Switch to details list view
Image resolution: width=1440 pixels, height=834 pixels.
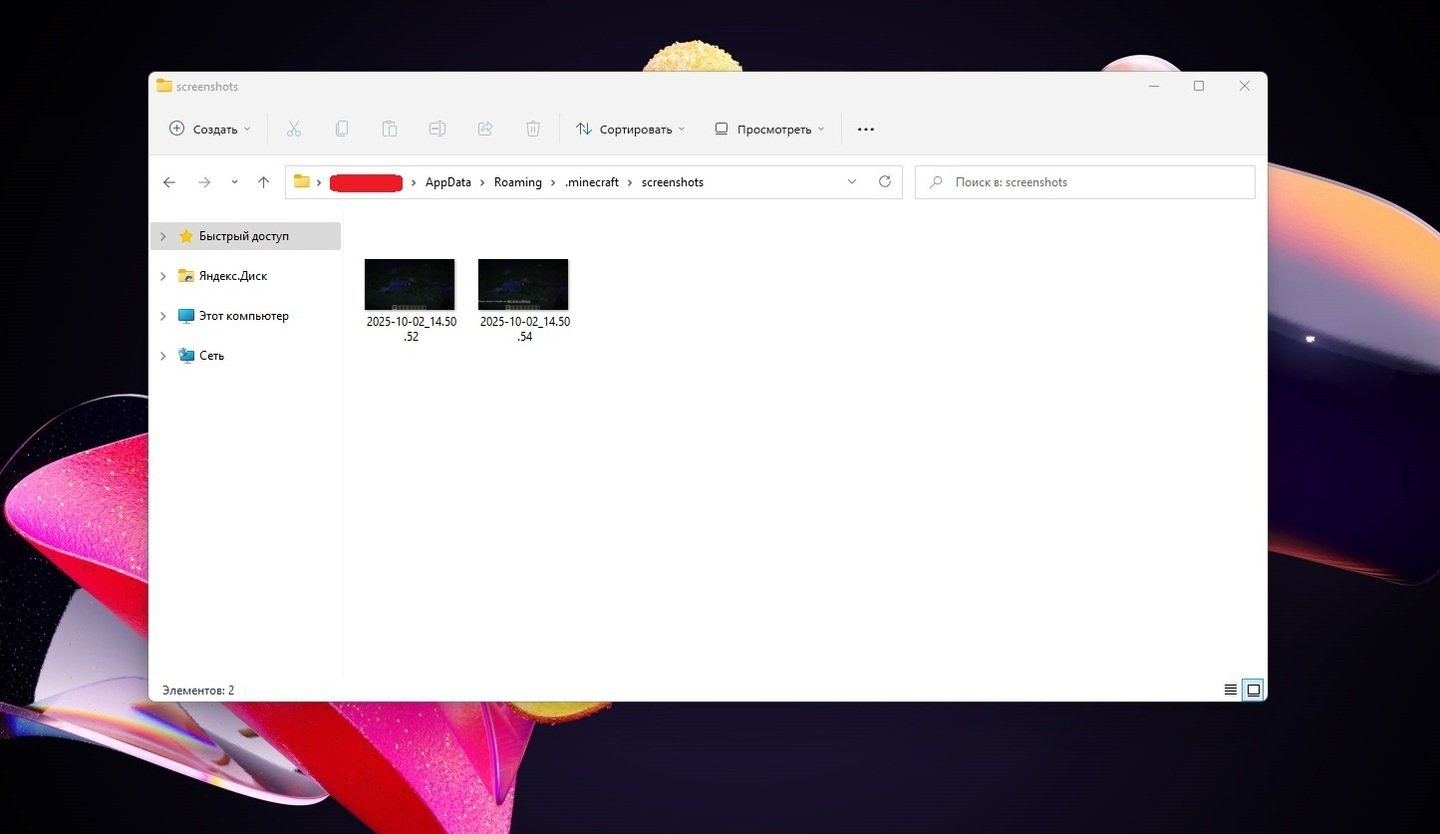(1230, 690)
